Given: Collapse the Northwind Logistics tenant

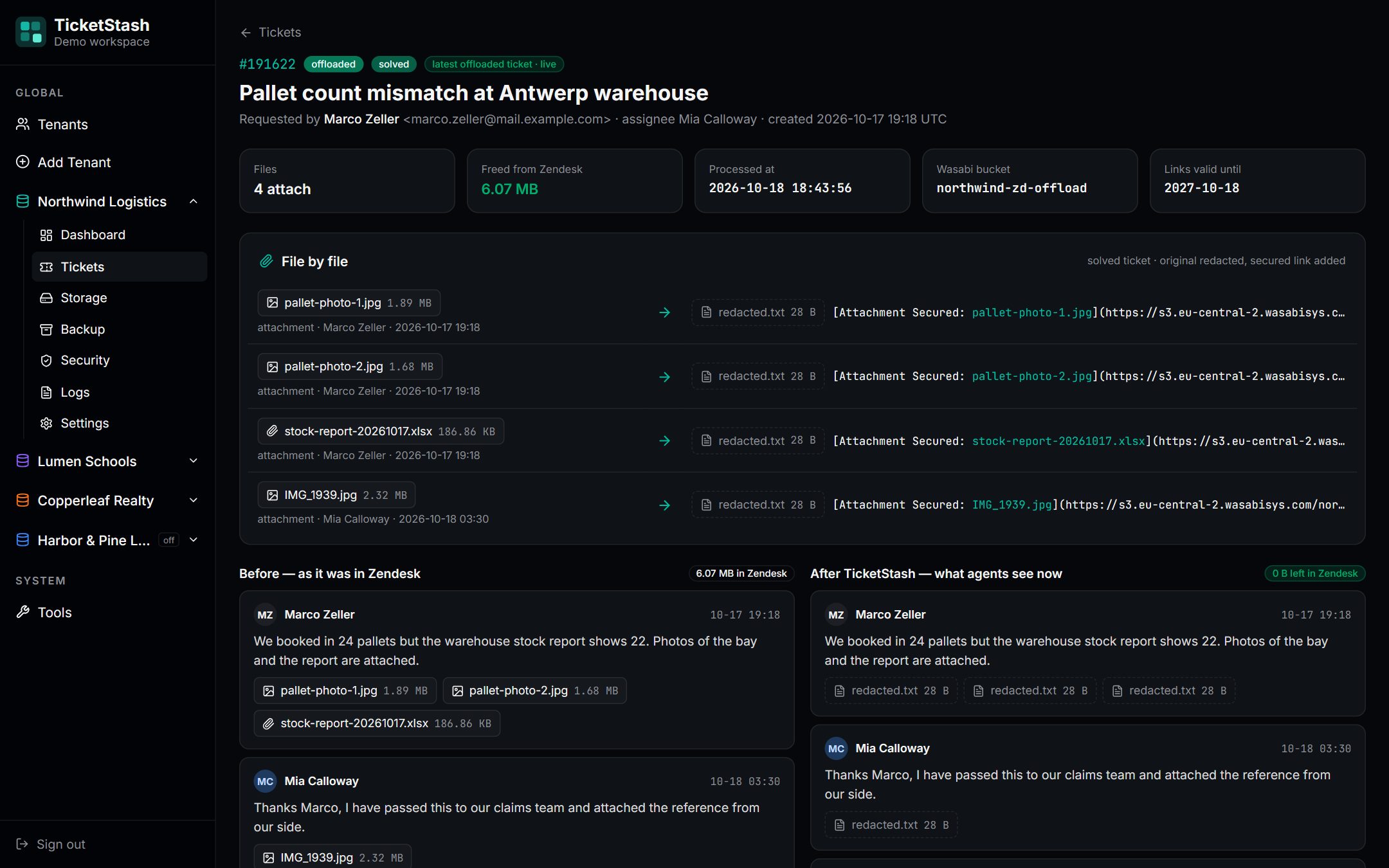Looking at the screenshot, I should 193,201.
